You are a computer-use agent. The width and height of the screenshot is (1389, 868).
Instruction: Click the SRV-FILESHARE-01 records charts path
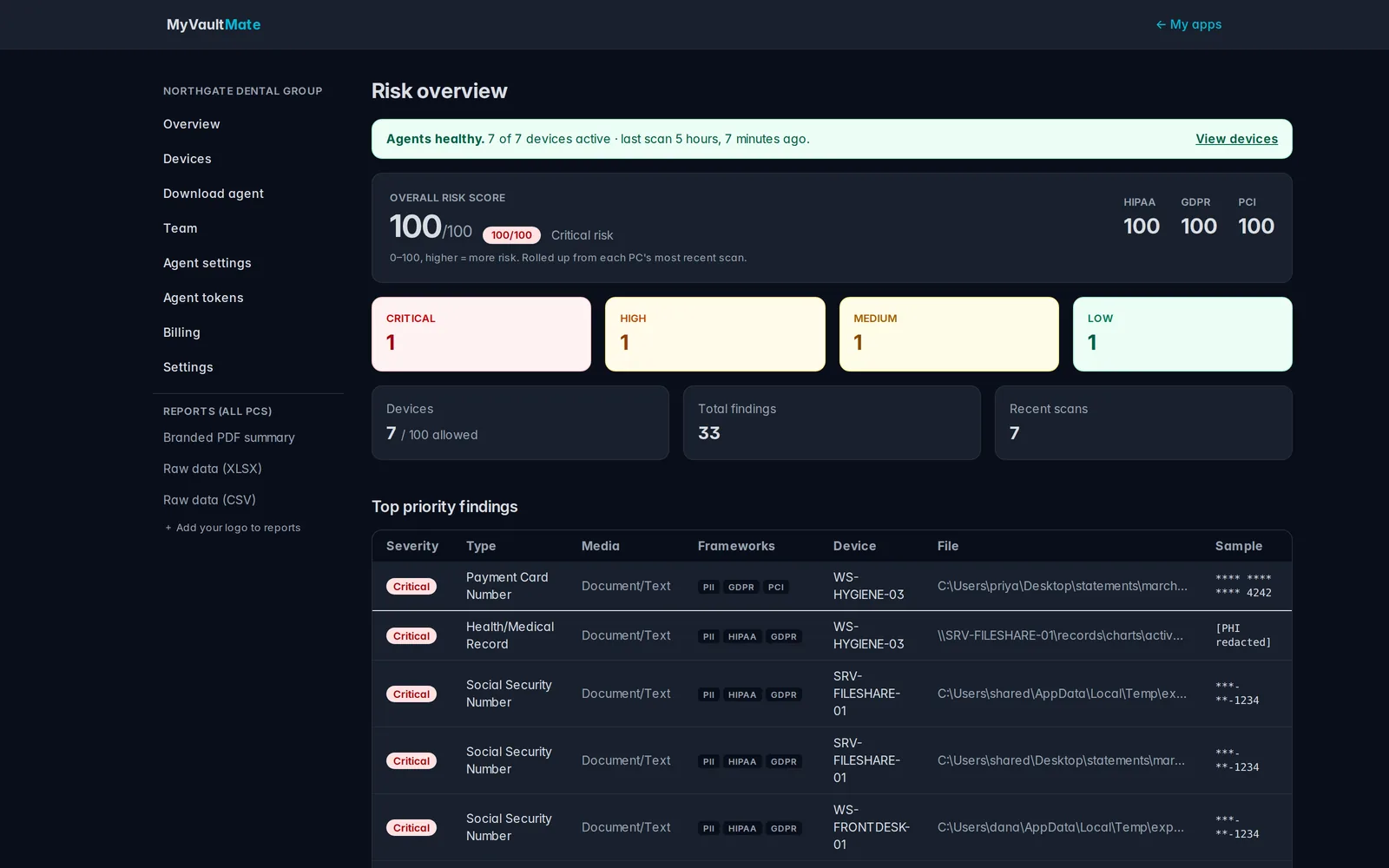click(x=1061, y=635)
